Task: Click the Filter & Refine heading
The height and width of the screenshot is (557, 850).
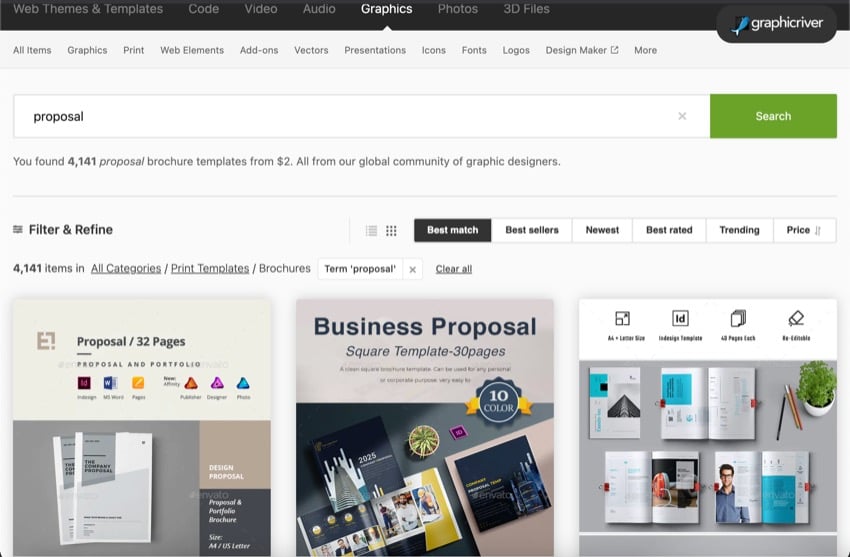Action: 70,230
